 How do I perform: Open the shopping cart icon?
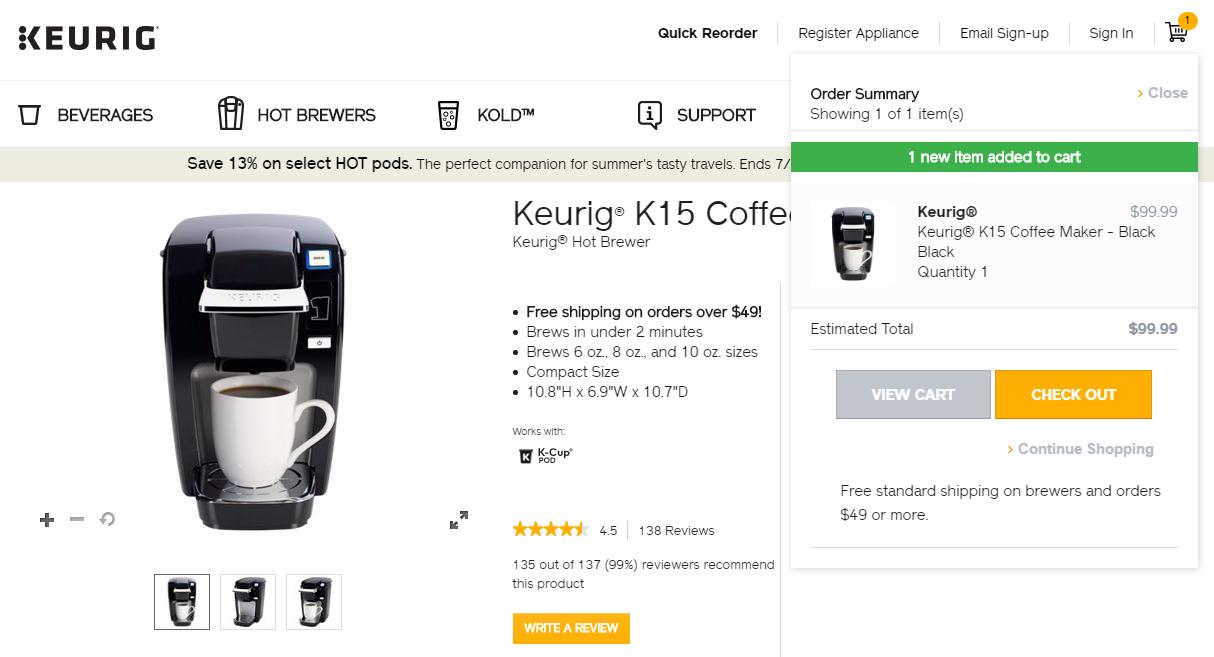coord(1176,32)
